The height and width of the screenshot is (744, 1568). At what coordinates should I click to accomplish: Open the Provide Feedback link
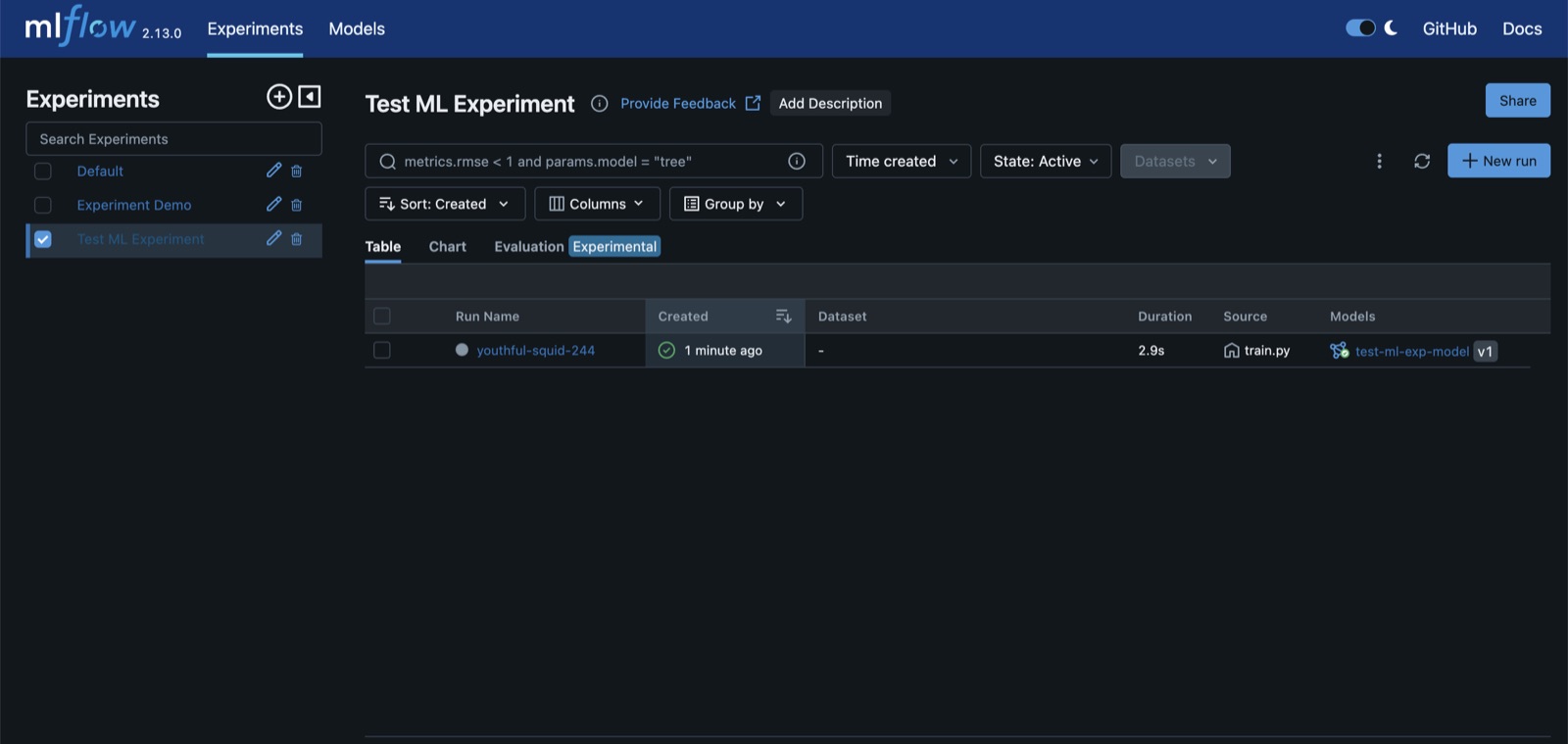[678, 103]
